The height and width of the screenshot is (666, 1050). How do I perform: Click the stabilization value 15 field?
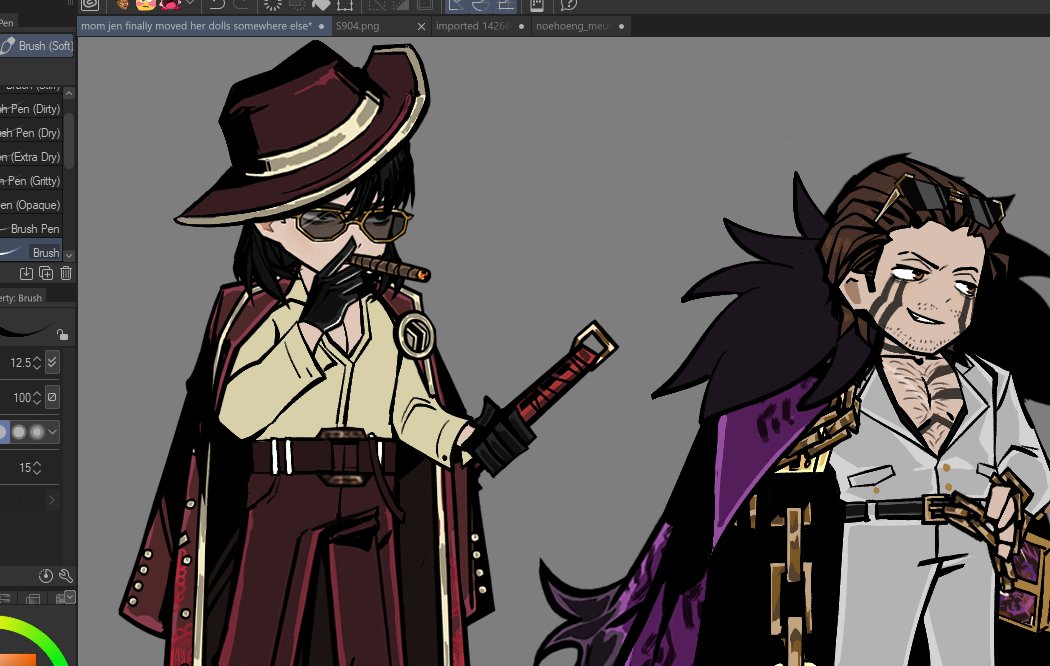[25, 468]
